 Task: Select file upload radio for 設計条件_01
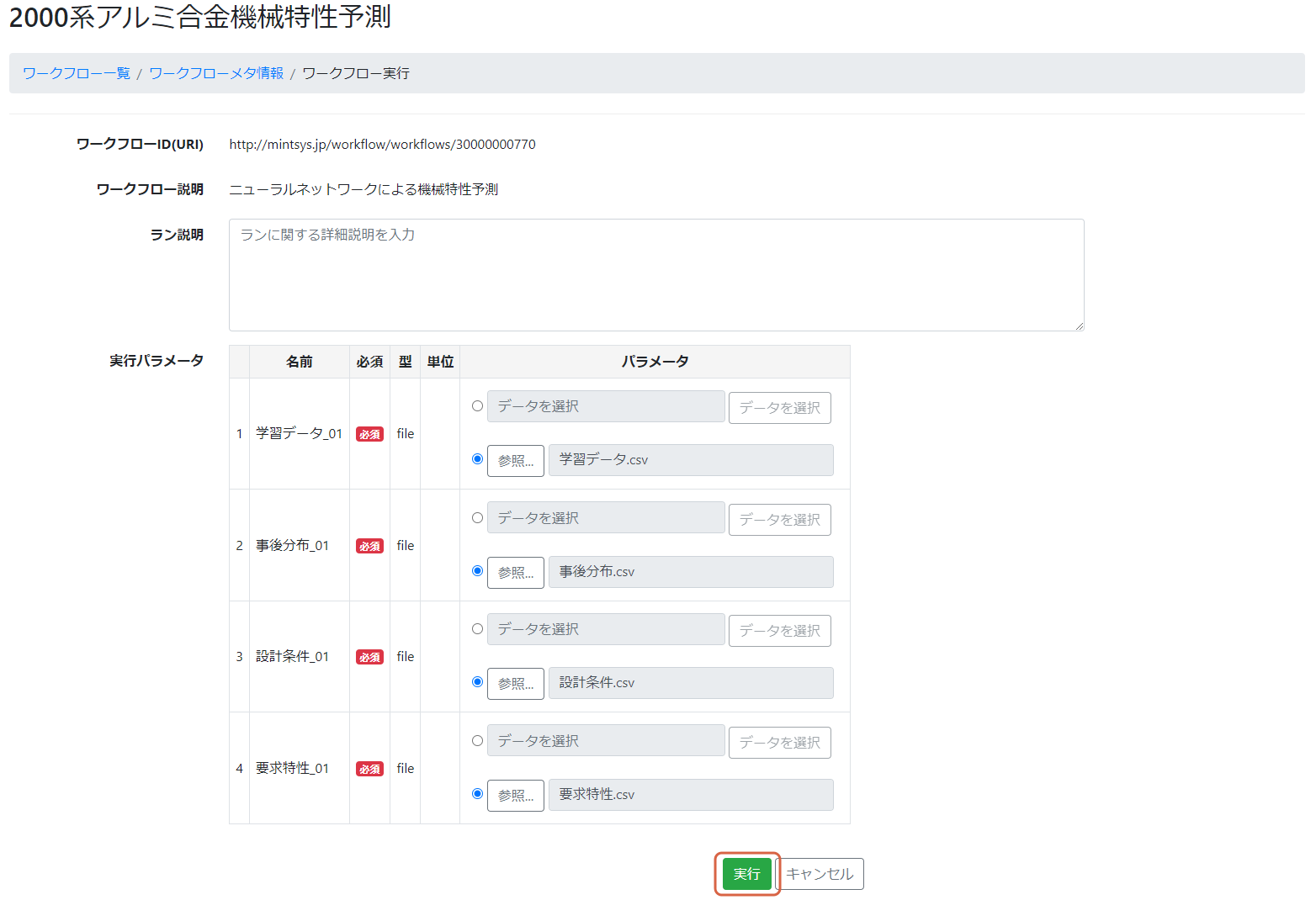[478, 682]
